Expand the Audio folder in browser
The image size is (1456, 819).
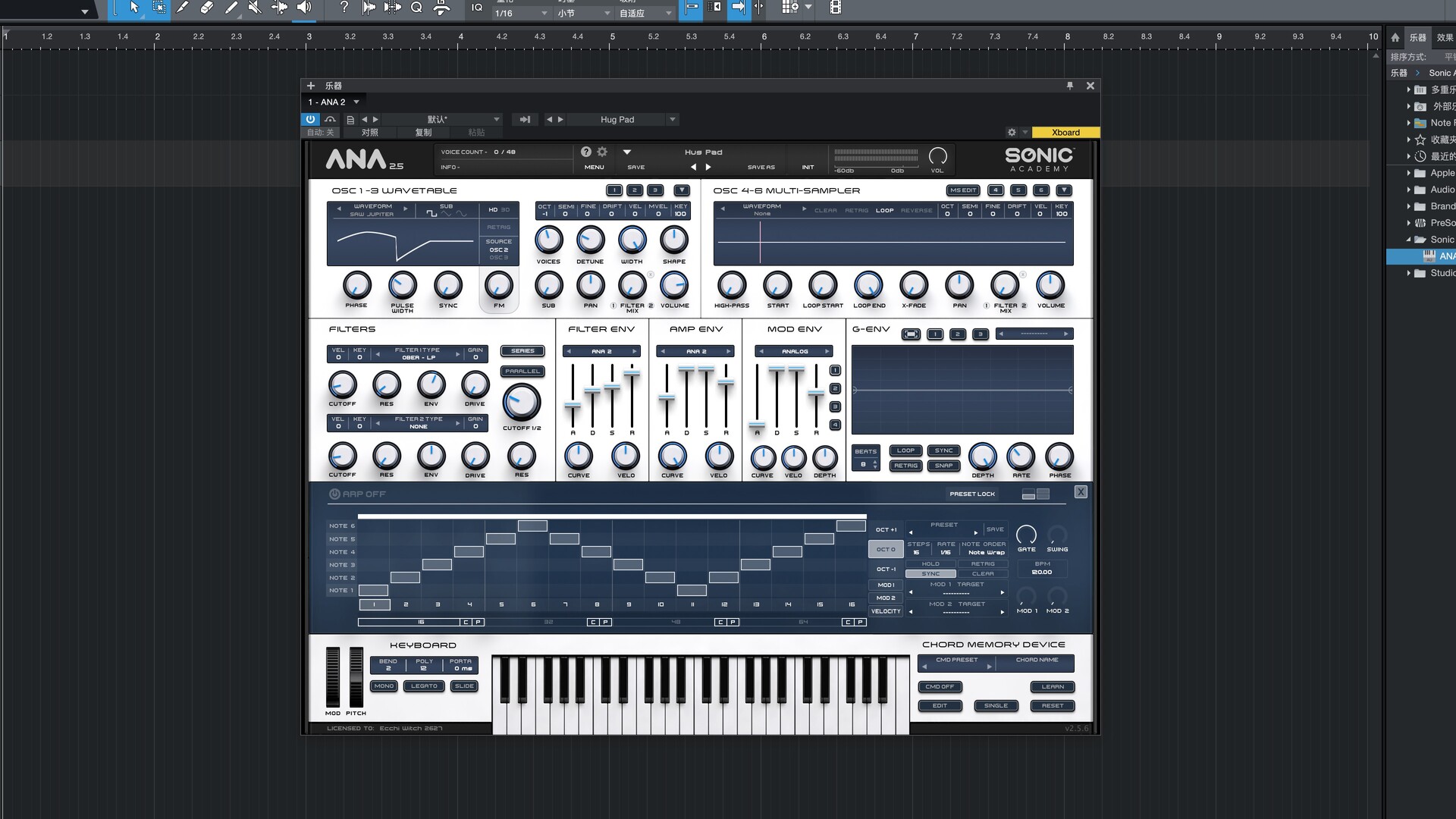click(1408, 190)
